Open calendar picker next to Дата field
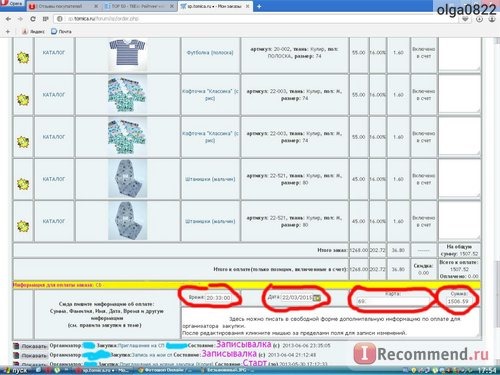This screenshot has width=500, height=375. pyautogui.click(x=317, y=298)
